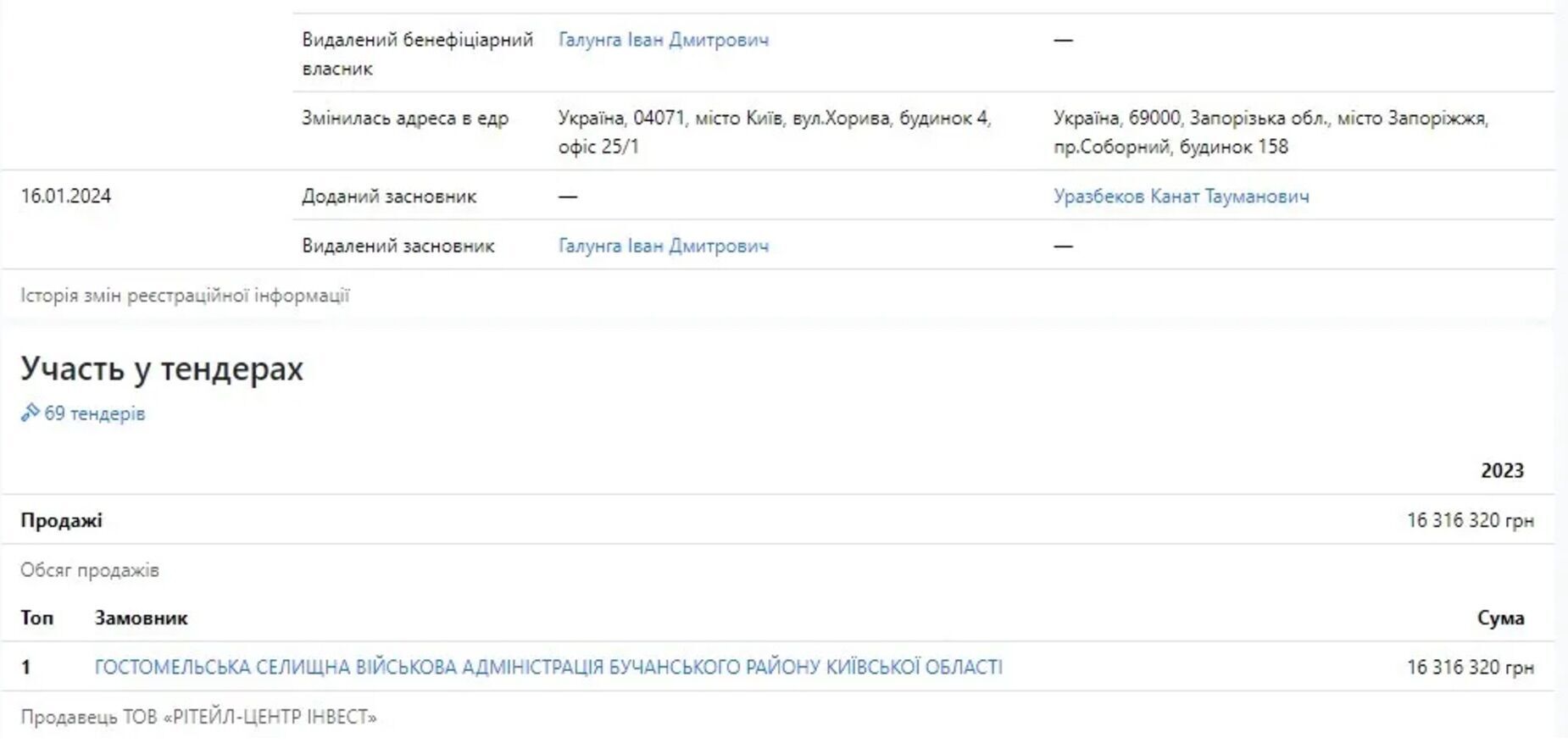Click the Участь у тендерах heading
Screen dimensions: 1568x754
tap(162, 369)
